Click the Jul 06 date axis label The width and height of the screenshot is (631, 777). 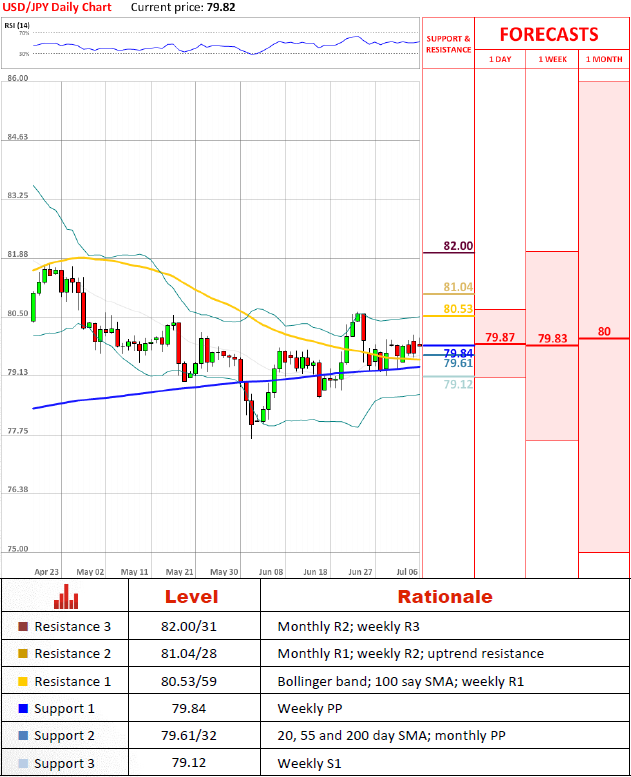tap(407, 572)
